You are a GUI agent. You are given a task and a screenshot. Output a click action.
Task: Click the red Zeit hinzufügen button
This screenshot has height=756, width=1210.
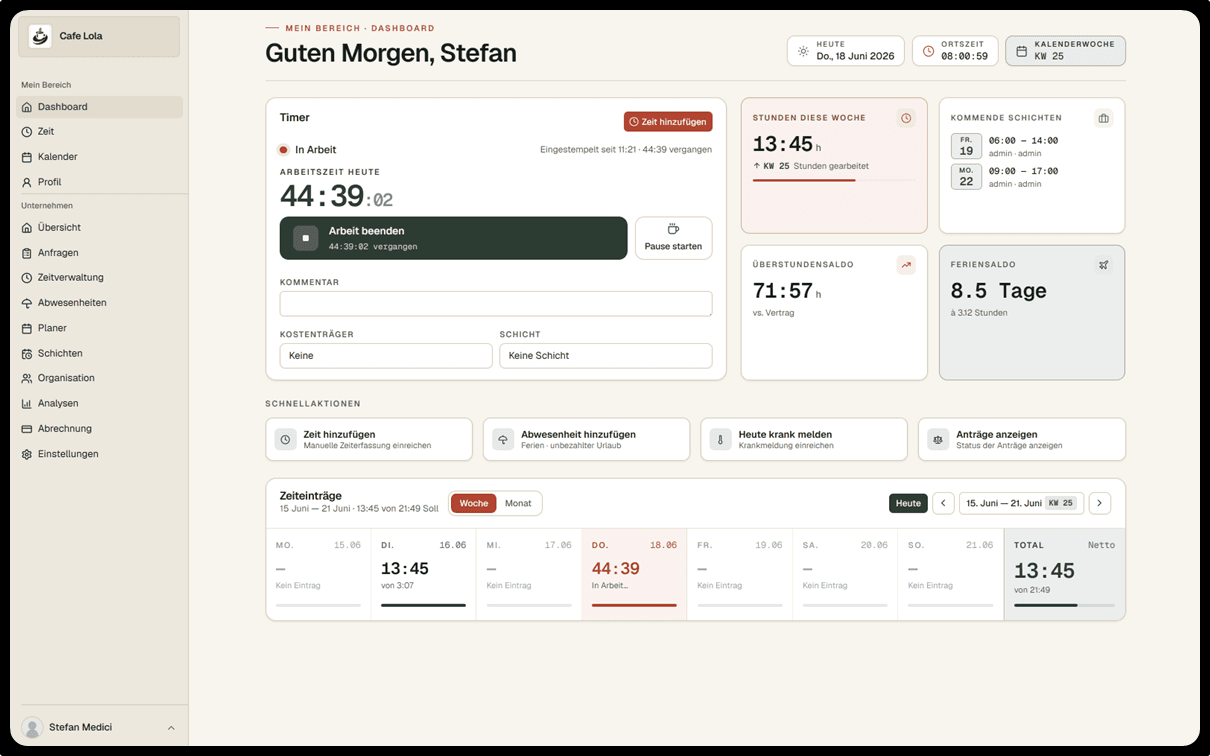tap(668, 122)
